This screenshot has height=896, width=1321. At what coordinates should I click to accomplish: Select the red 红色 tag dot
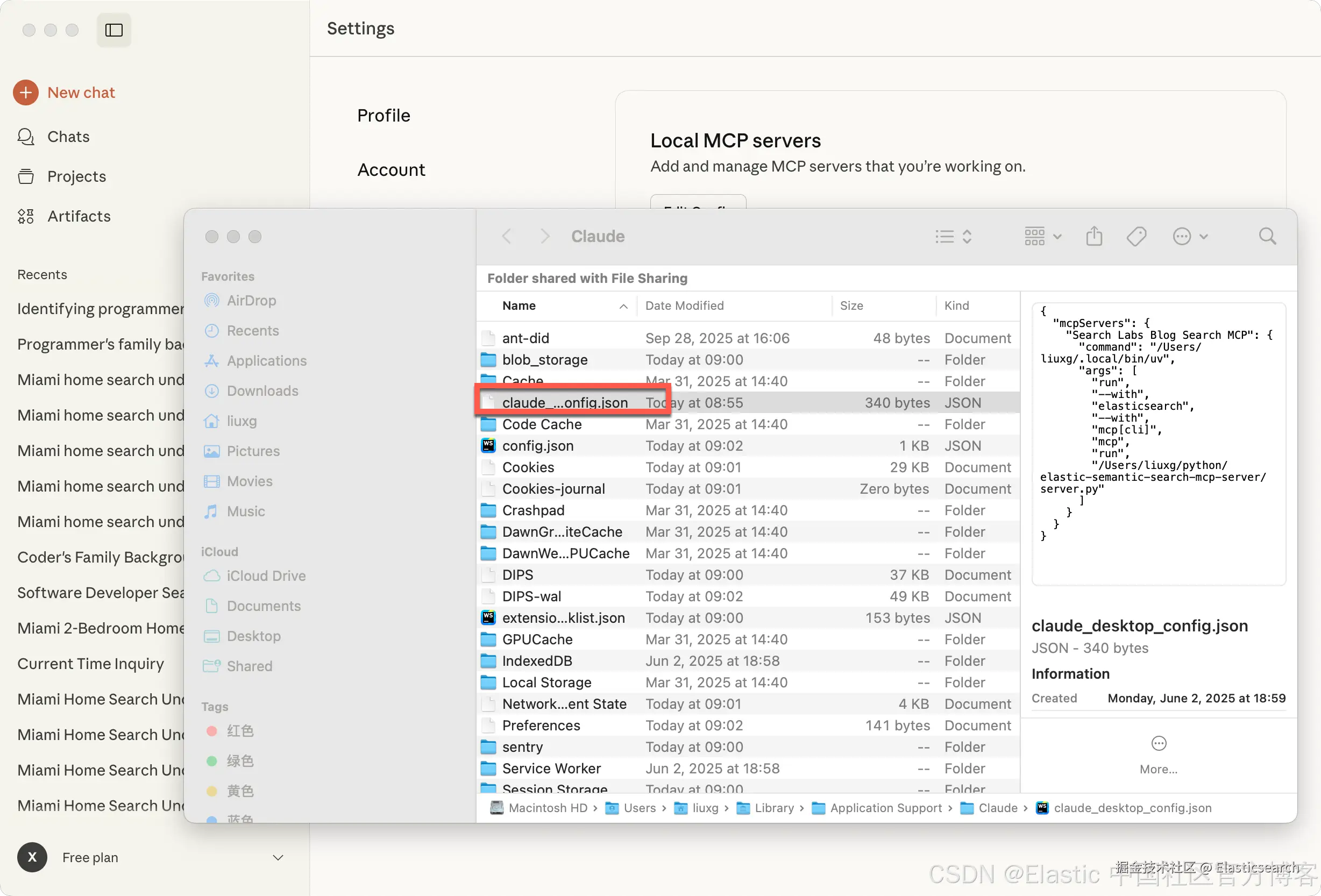click(x=212, y=730)
